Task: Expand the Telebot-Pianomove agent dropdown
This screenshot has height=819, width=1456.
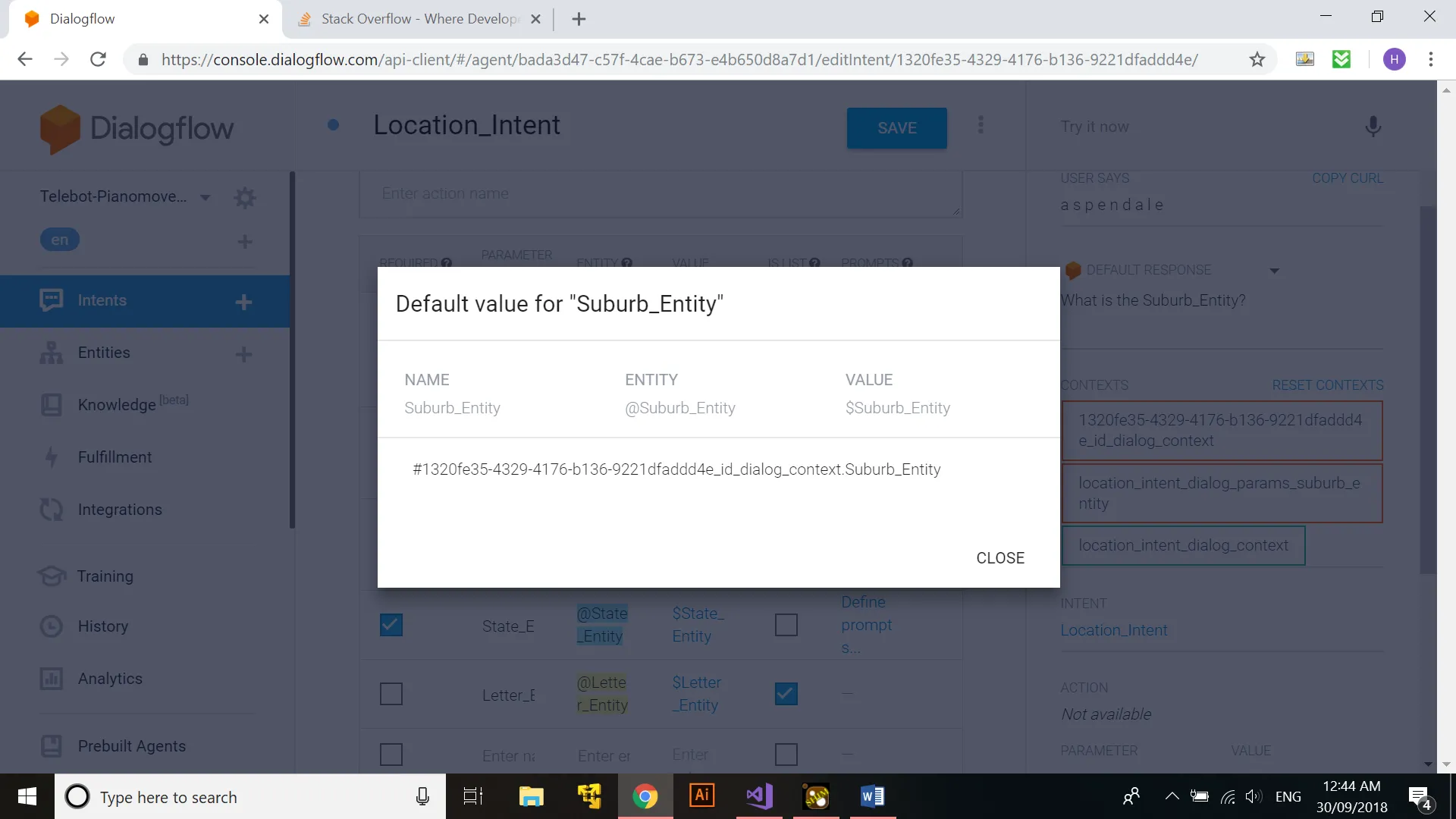Action: [x=205, y=197]
